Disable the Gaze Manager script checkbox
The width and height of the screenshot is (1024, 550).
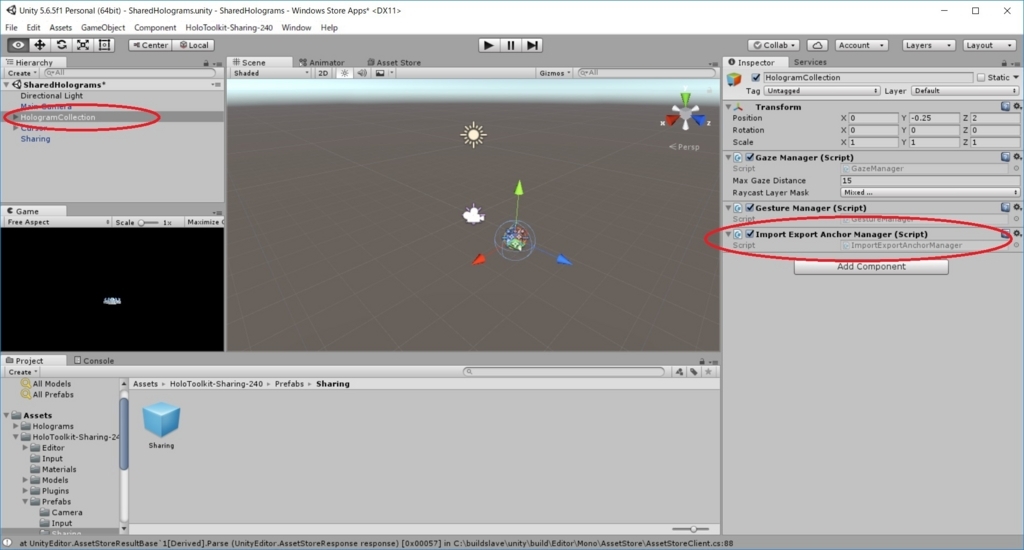(x=750, y=157)
